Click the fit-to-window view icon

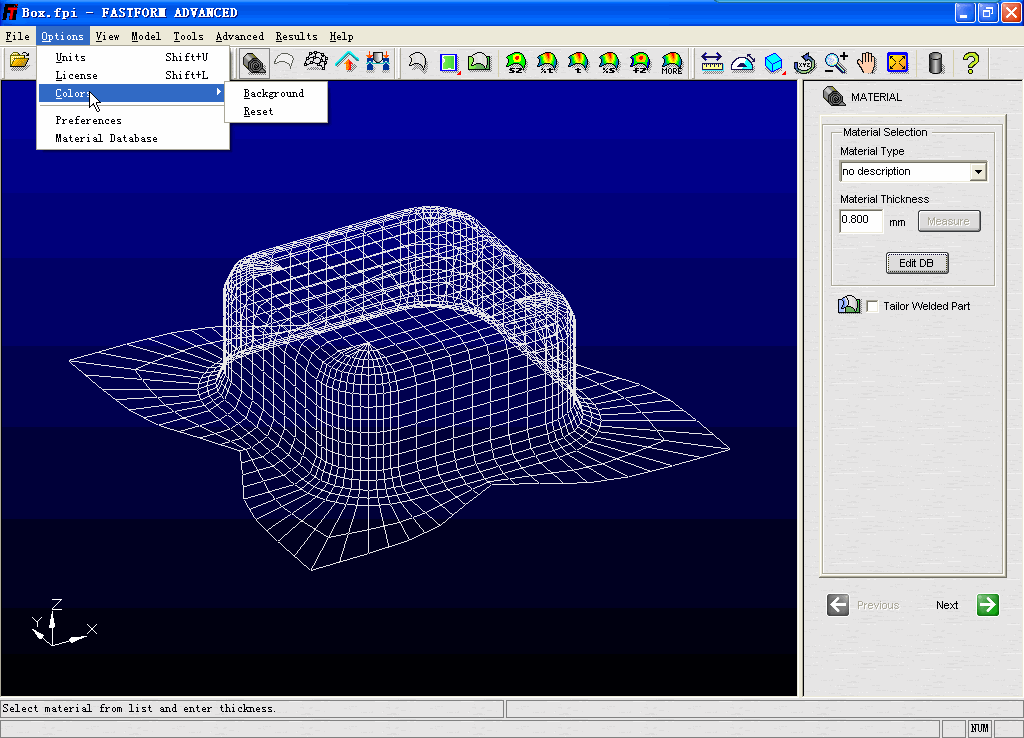tap(898, 63)
